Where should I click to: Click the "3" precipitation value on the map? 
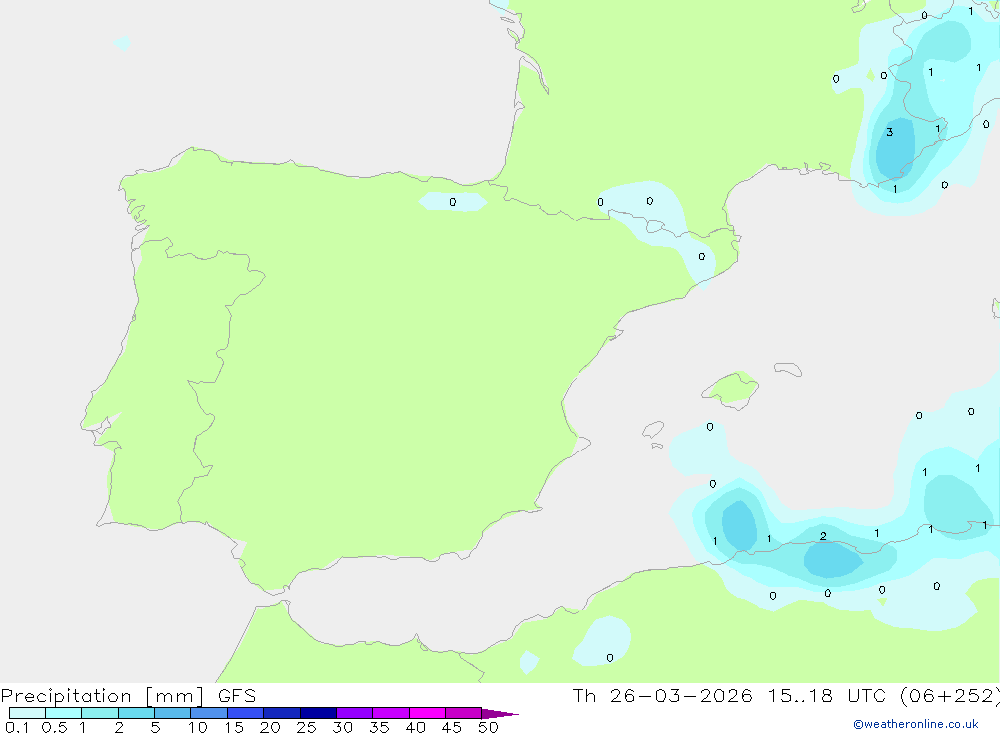click(890, 132)
